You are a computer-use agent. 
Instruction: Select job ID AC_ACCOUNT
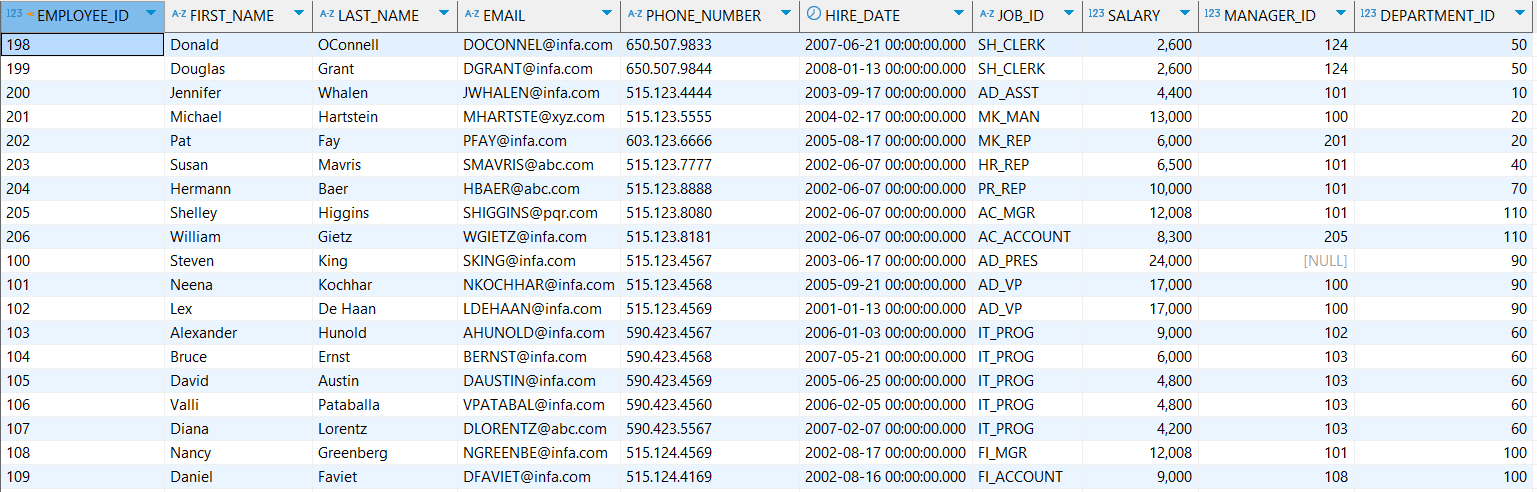[1027, 237]
